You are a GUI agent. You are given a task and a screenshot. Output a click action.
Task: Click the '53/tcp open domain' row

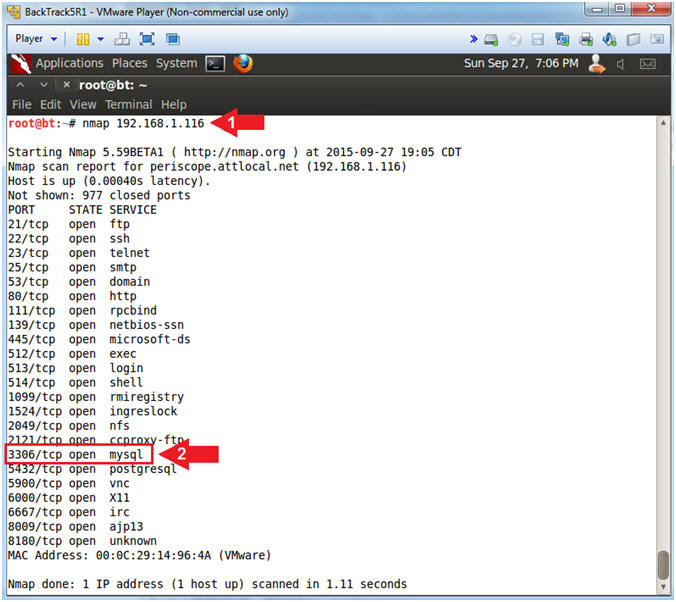[x=79, y=282]
